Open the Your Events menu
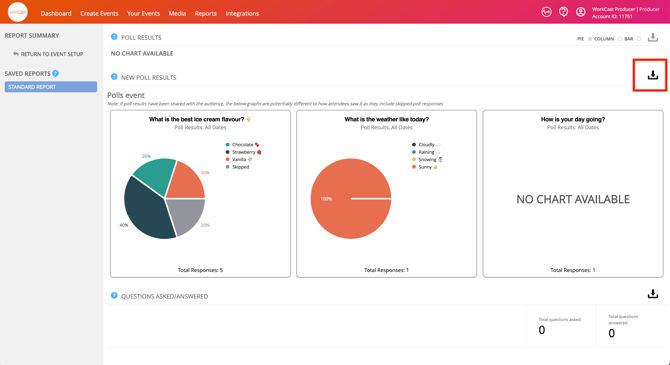670x365 pixels. point(143,13)
